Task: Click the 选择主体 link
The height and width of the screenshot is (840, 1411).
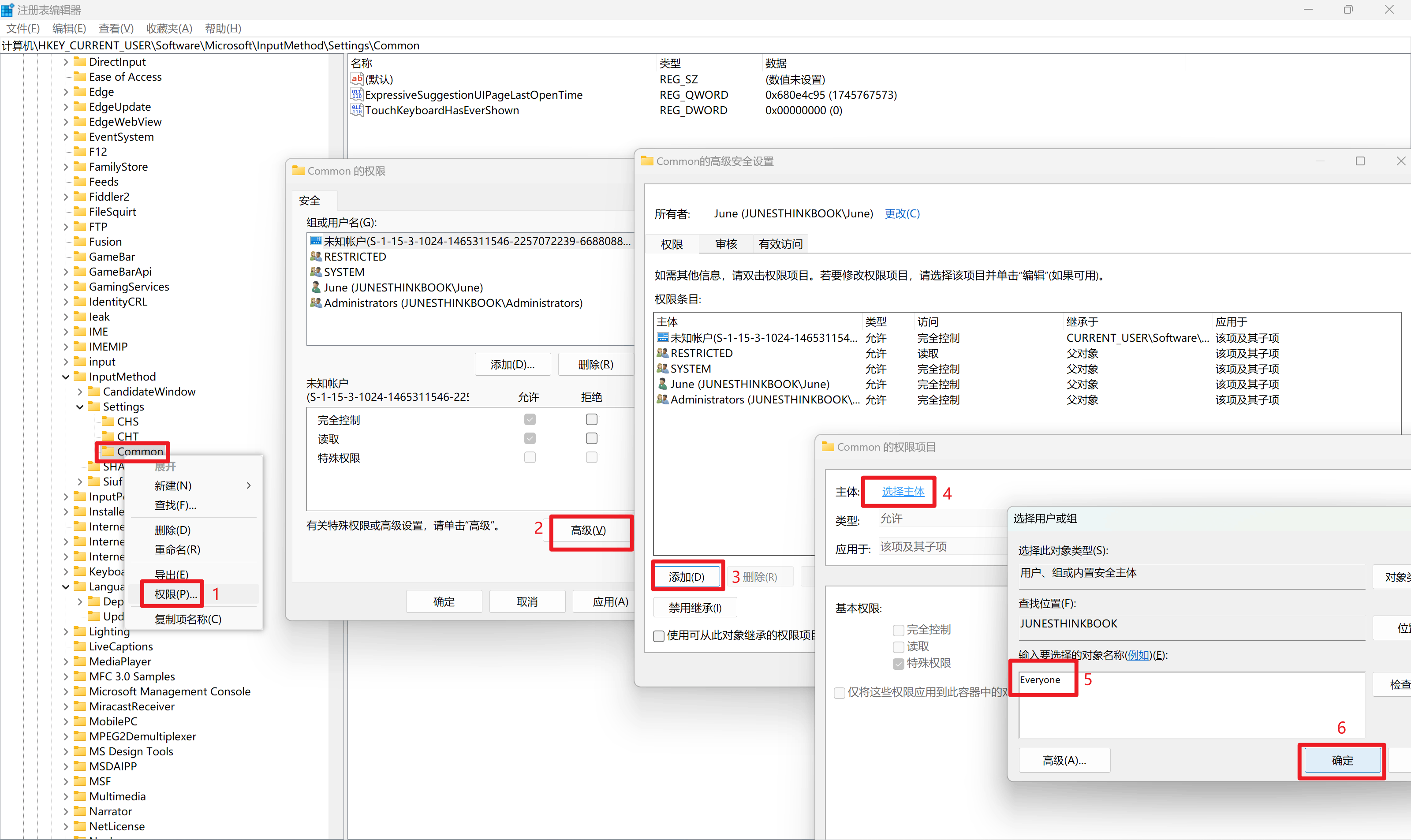Action: pyautogui.click(x=903, y=492)
